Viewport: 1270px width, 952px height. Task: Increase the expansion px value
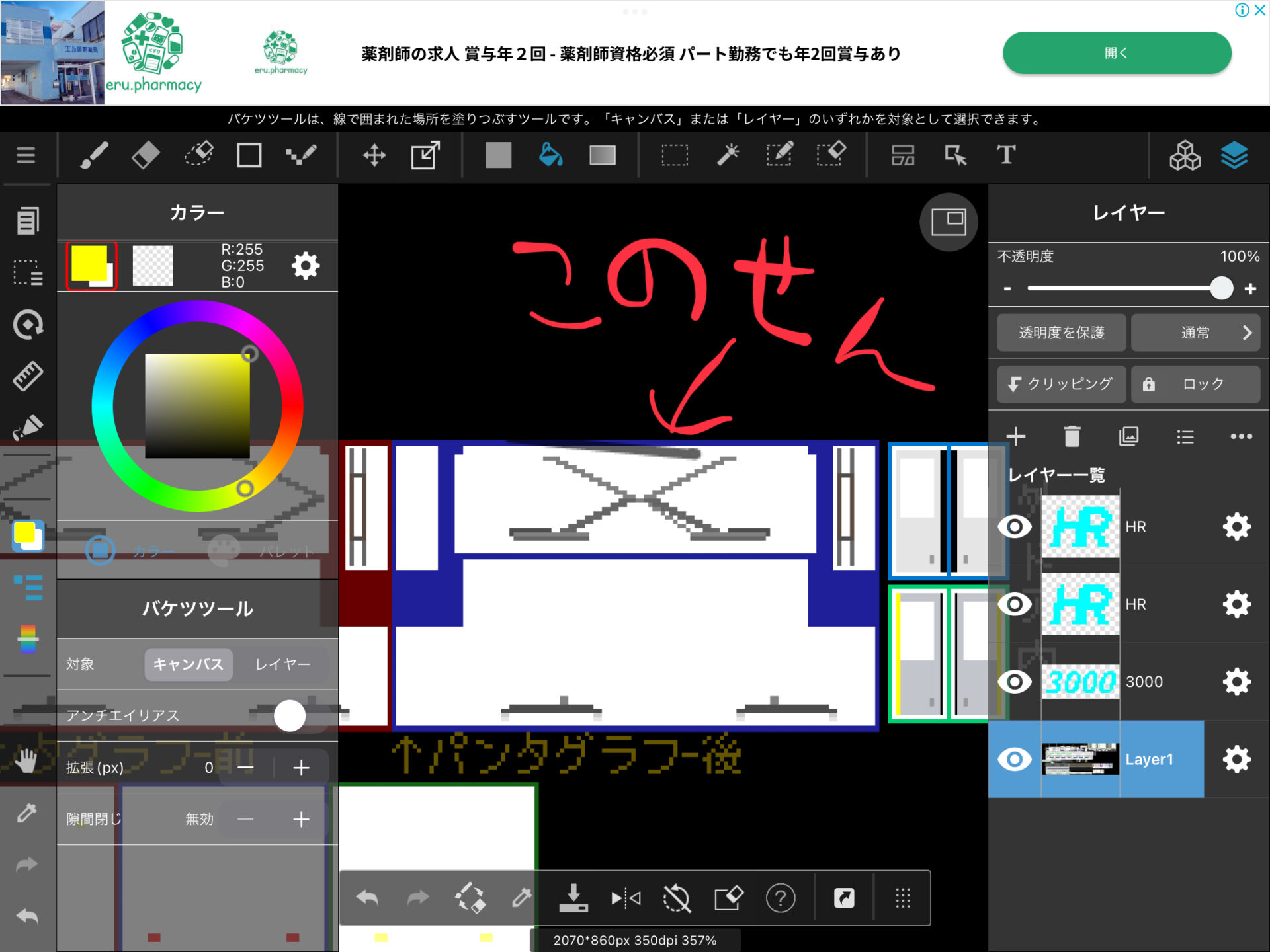point(301,768)
